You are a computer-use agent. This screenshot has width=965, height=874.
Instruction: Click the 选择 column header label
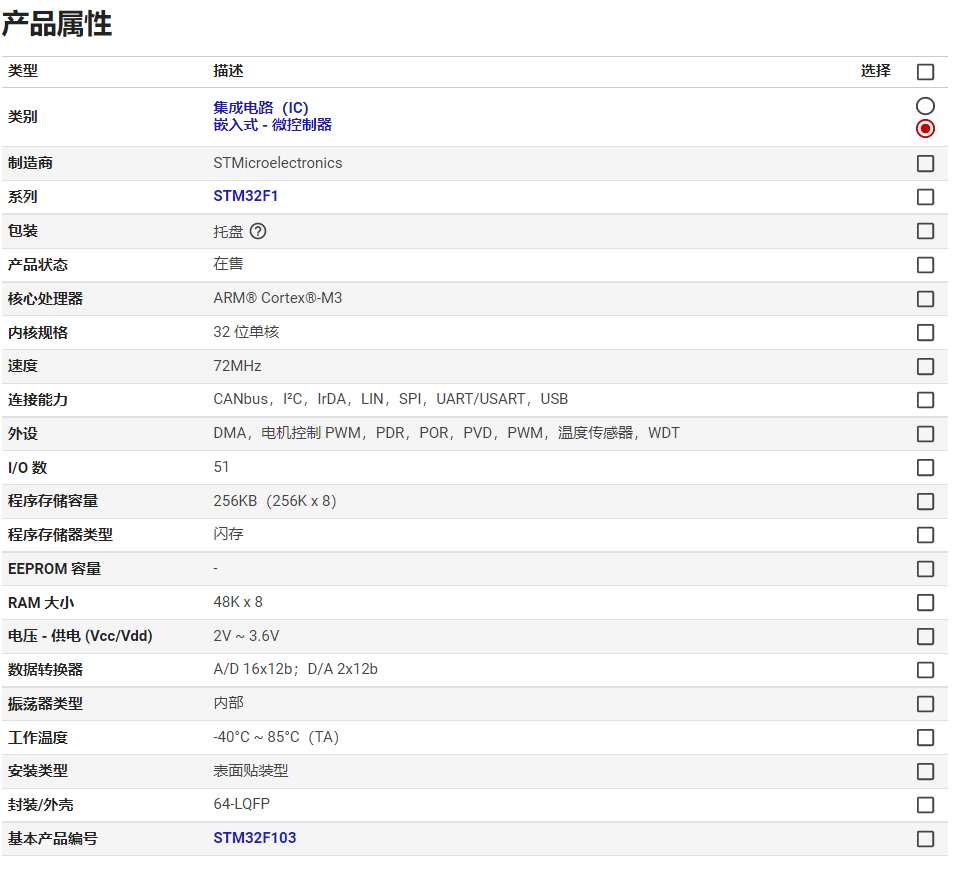point(876,71)
